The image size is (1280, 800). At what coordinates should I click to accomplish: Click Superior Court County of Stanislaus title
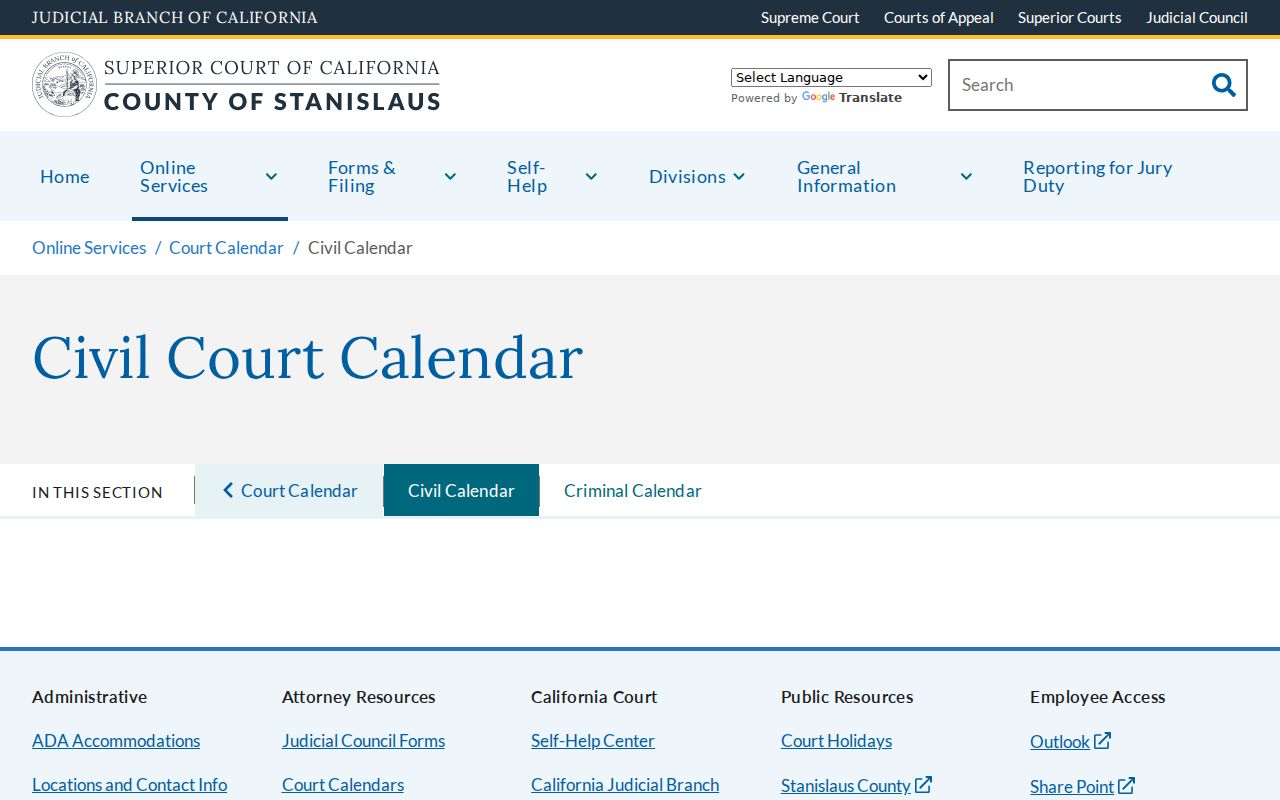coord(271,85)
